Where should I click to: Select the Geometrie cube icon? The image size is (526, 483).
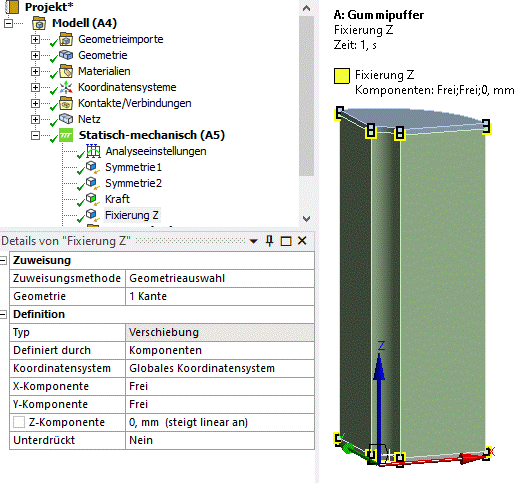click(66, 55)
